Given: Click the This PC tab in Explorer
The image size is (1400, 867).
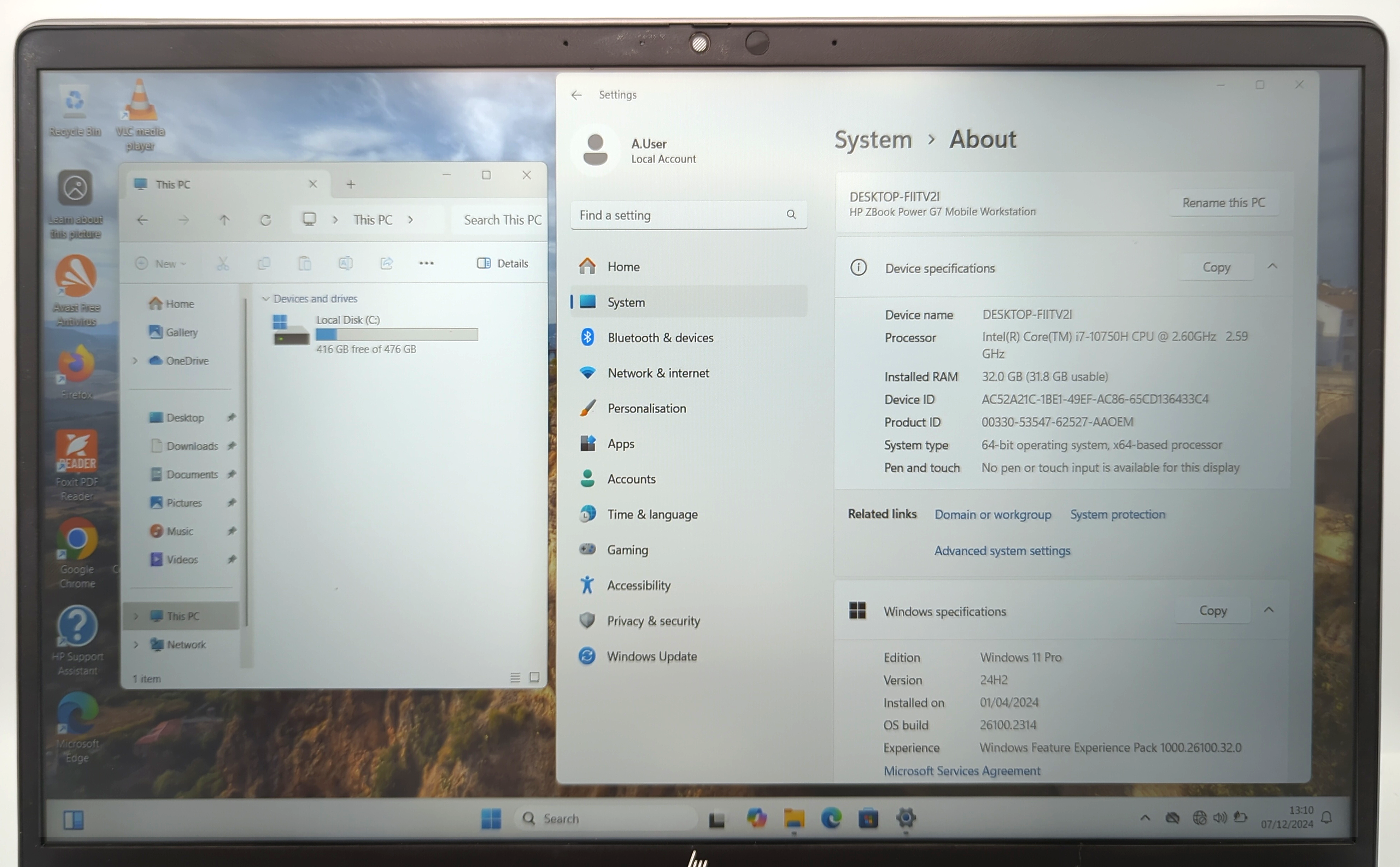Looking at the screenshot, I should 228,184.
